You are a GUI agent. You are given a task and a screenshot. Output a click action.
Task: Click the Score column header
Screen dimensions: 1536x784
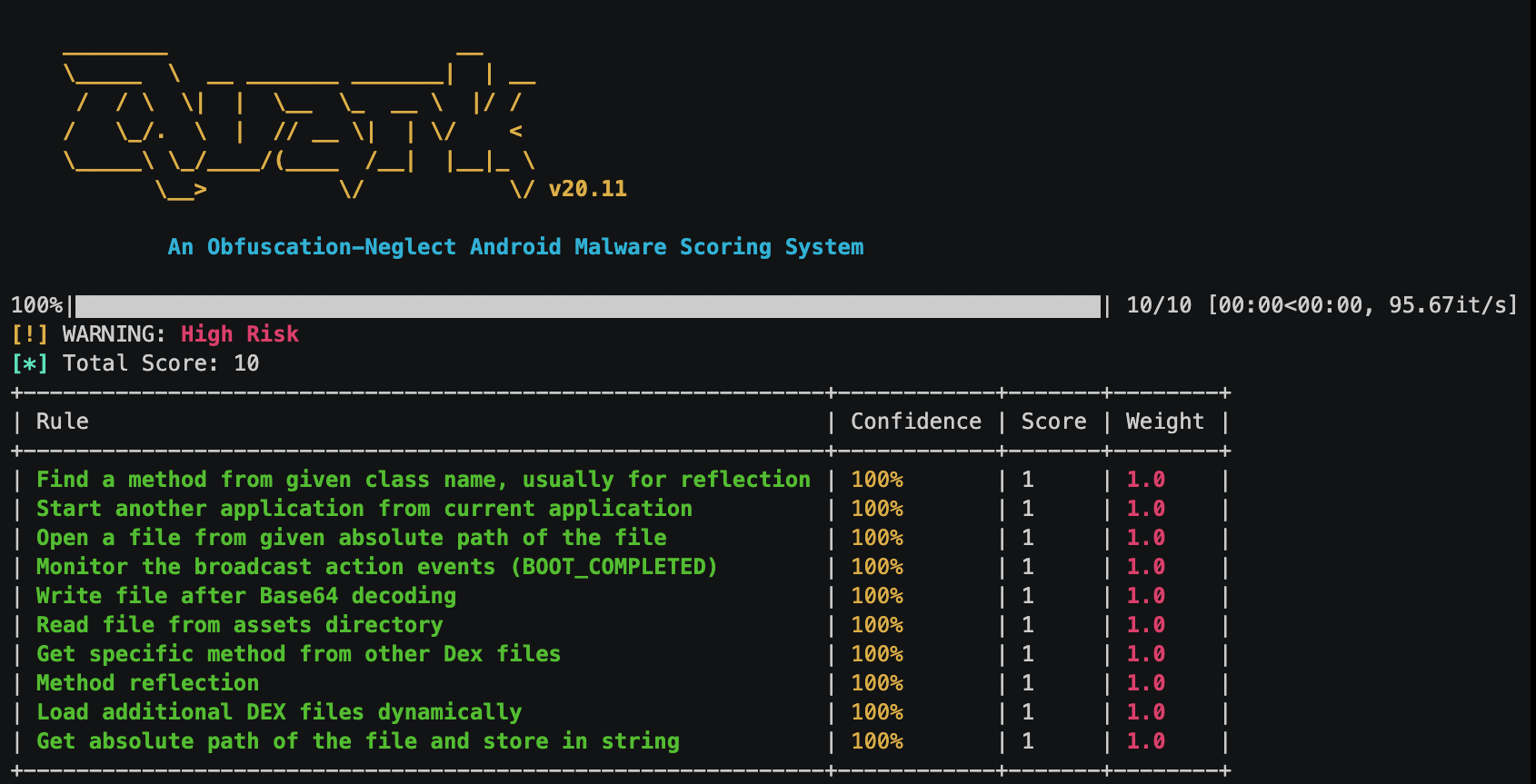[1053, 422]
